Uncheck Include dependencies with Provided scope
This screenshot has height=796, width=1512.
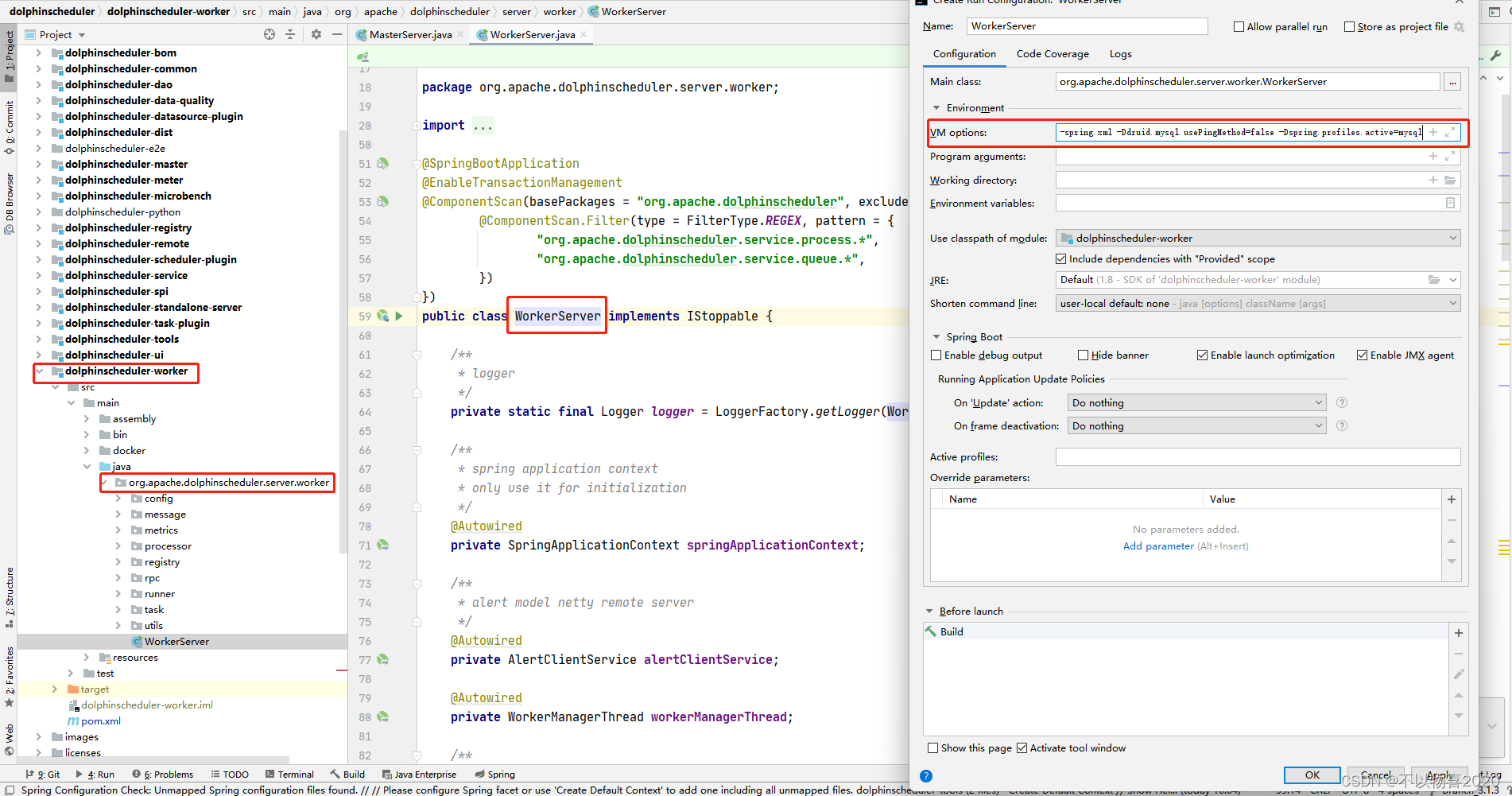[x=1060, y=258]
